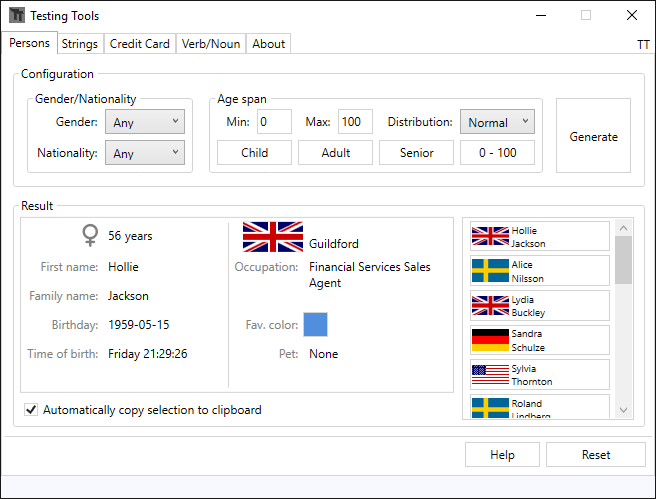This screenshot has height=499, width=656.
Task: Click the large UK flag beside Guildford
Action: click(x=273, y=237)
